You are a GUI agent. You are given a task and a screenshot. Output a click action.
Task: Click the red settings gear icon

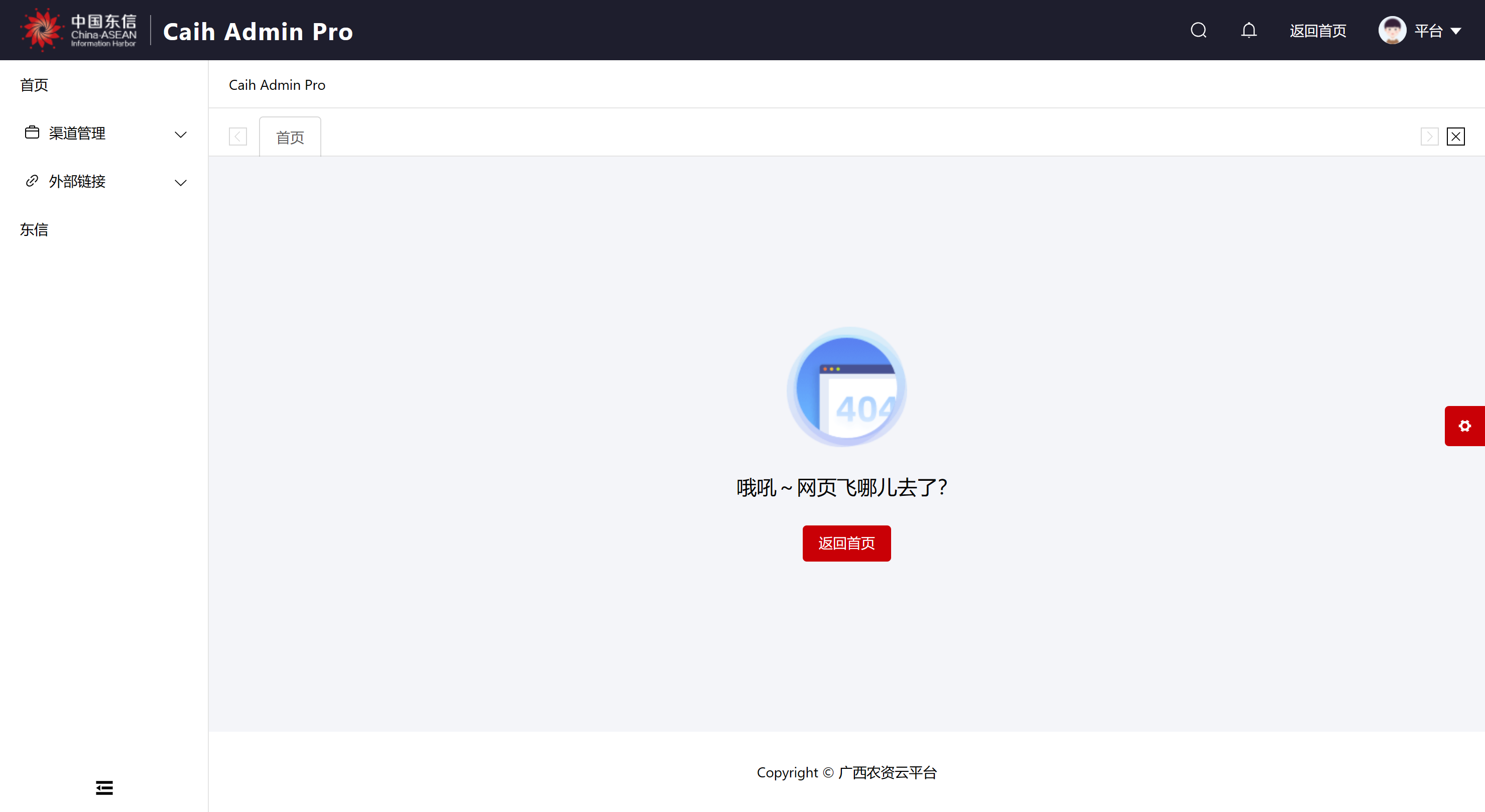click(1464, 426)
